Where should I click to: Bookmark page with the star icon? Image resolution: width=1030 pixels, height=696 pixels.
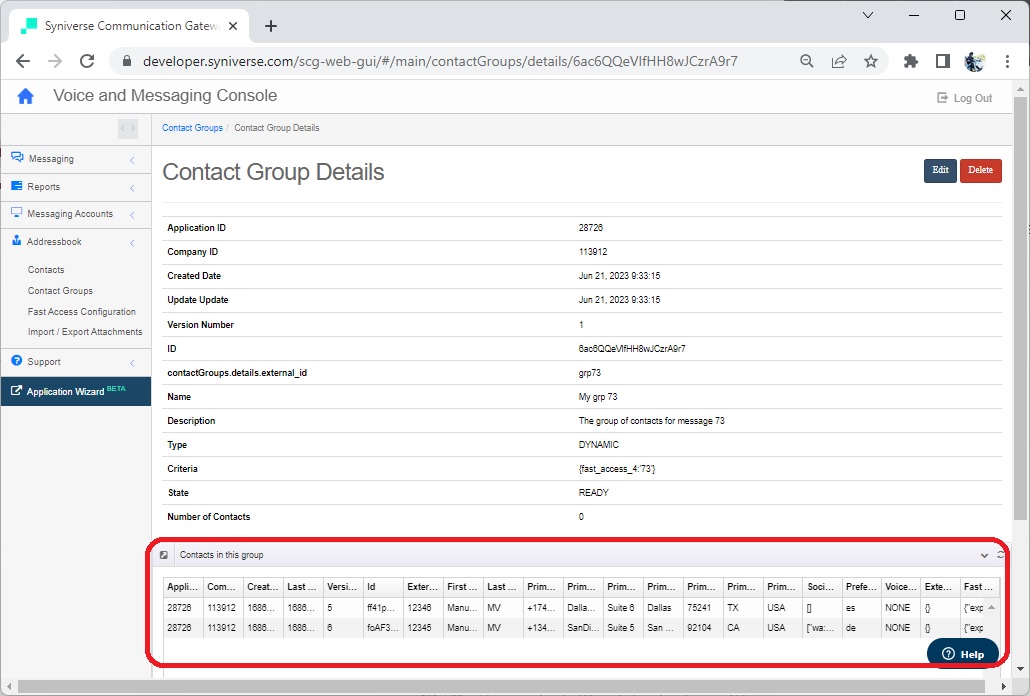point(871,61)
